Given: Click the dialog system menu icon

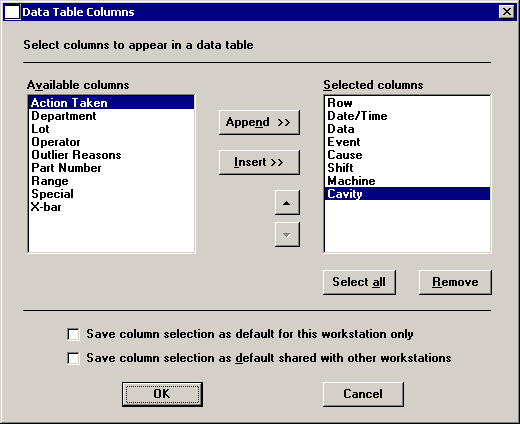Looking at the screenshot, I should (x=12, y=12).
